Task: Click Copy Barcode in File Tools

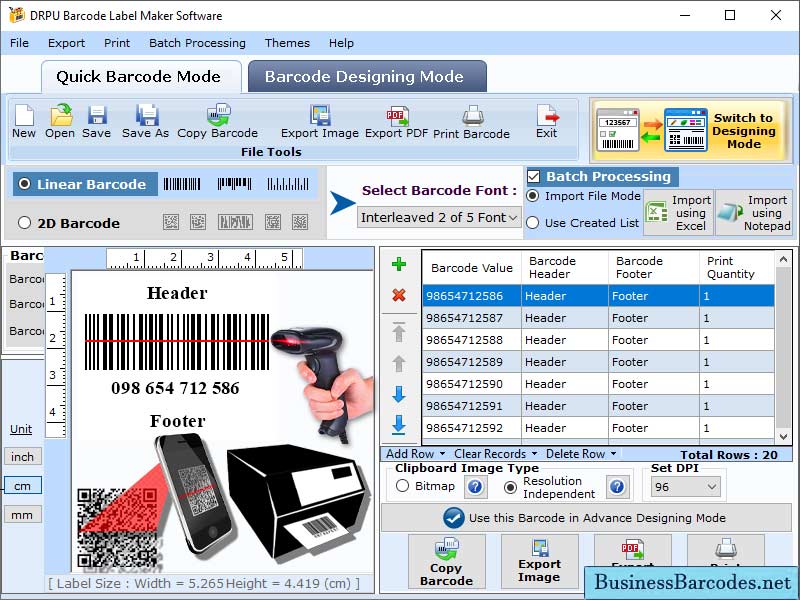Action: pyautogui.click(x=218, y=121)
